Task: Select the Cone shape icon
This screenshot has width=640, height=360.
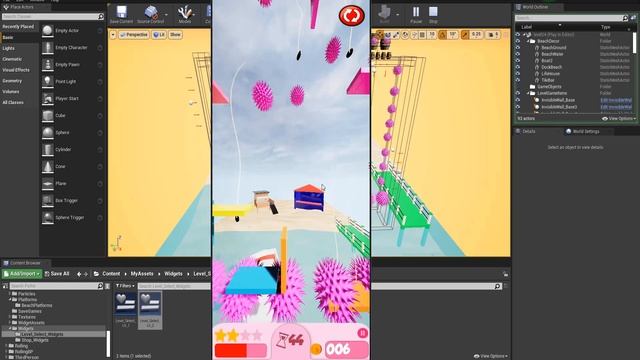Action: (48, 167)
